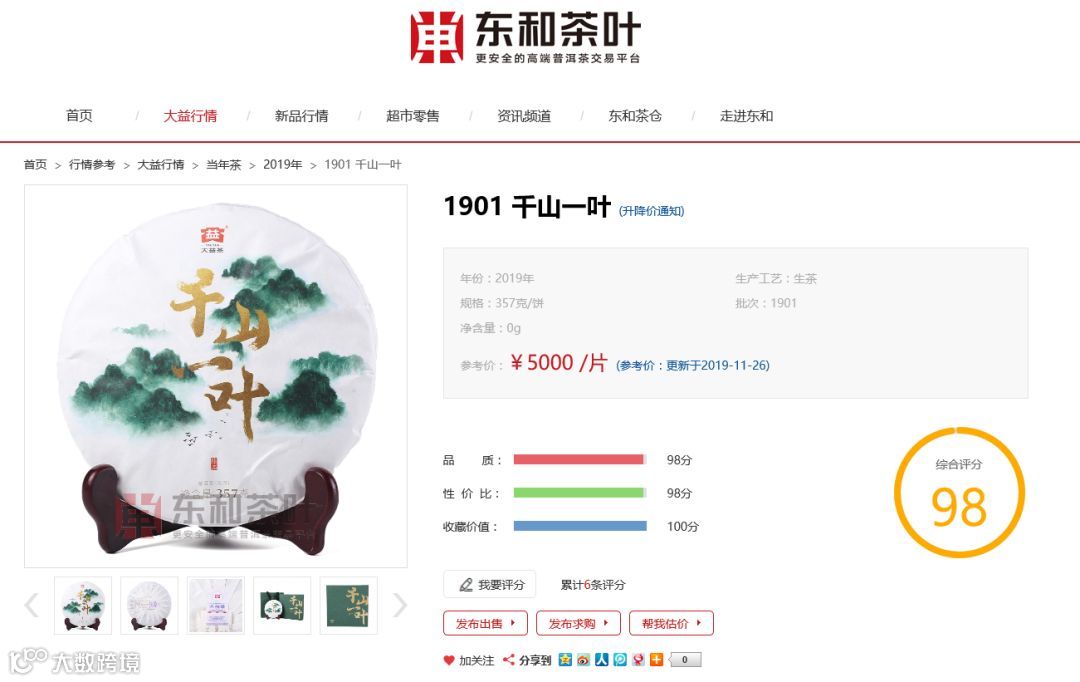Share via Tencent Weibo icon
Screen dimensions: 1080x682
tap(620, 660)
